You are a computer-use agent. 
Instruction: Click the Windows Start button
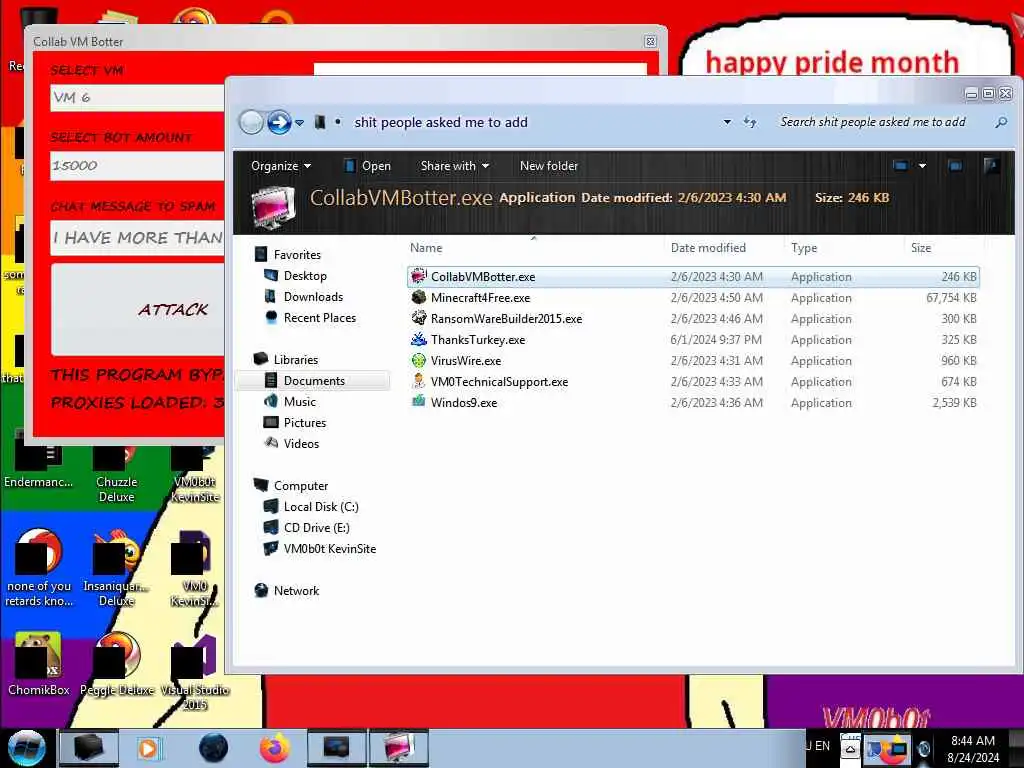click(x=26, y=748)
